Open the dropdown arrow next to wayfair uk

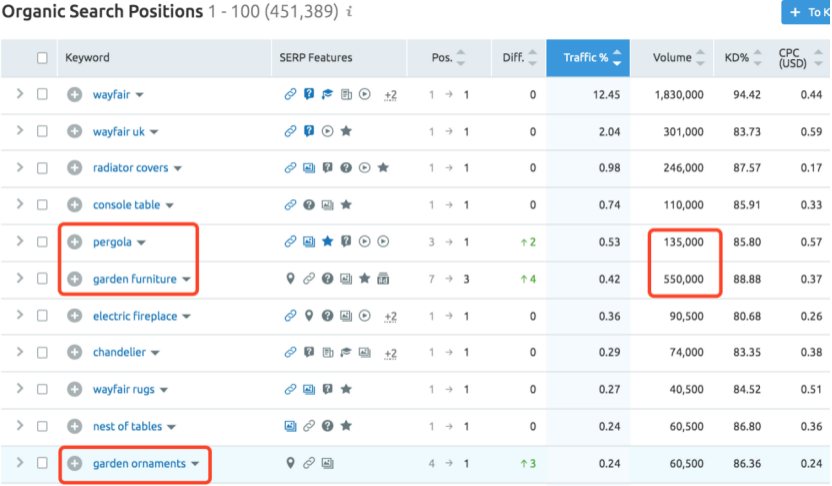point(154,132)
